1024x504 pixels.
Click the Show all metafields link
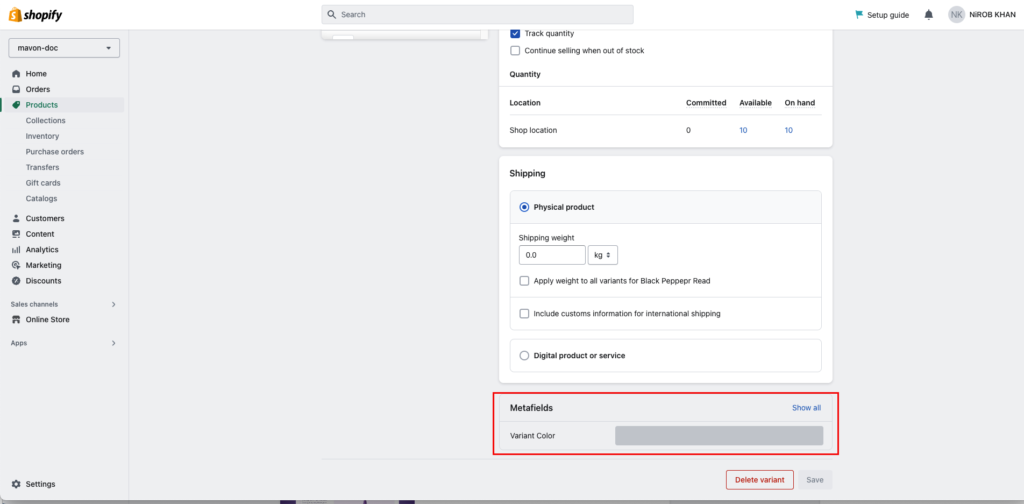tap(807, 408)
